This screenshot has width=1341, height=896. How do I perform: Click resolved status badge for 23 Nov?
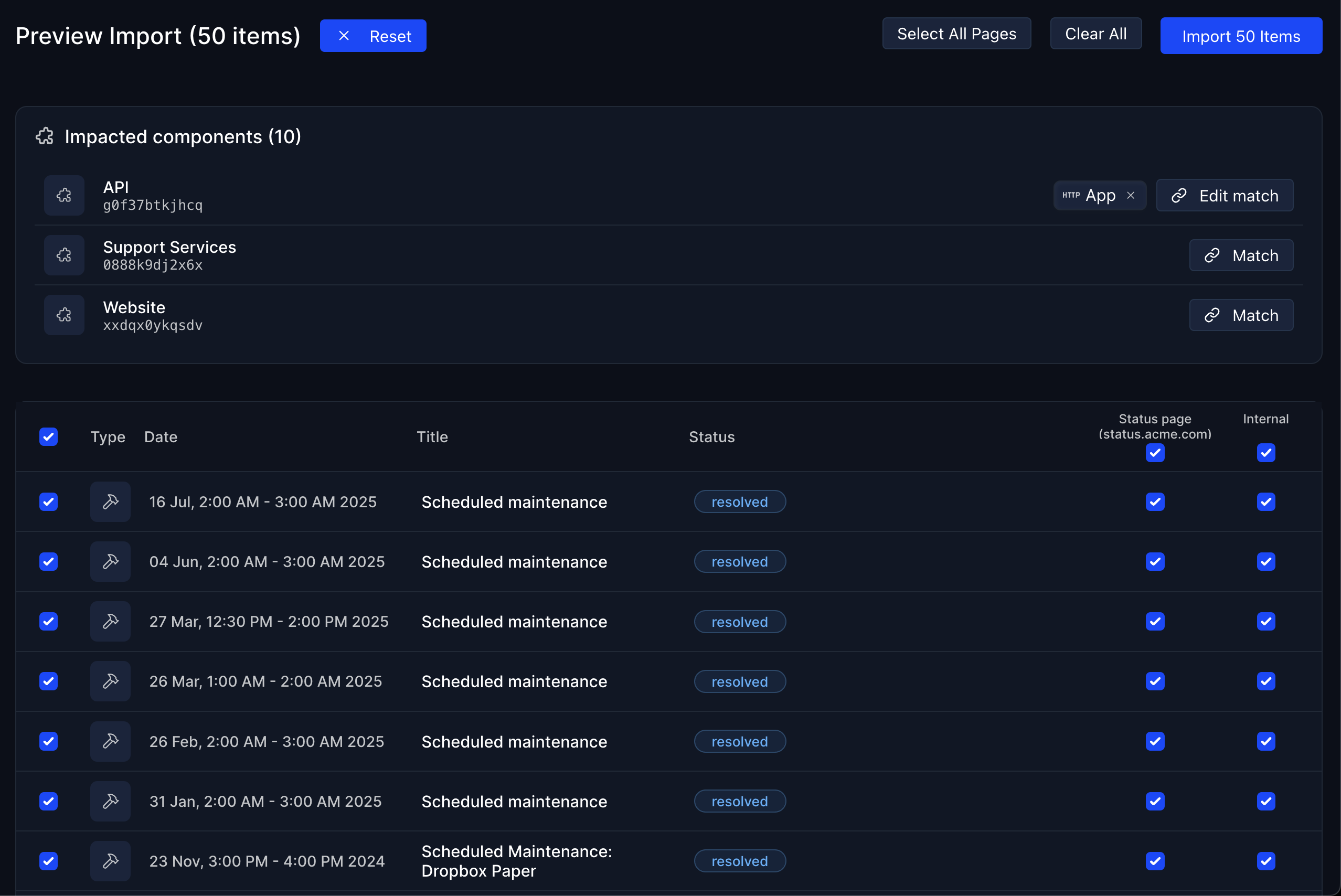(x=739, y=860)
